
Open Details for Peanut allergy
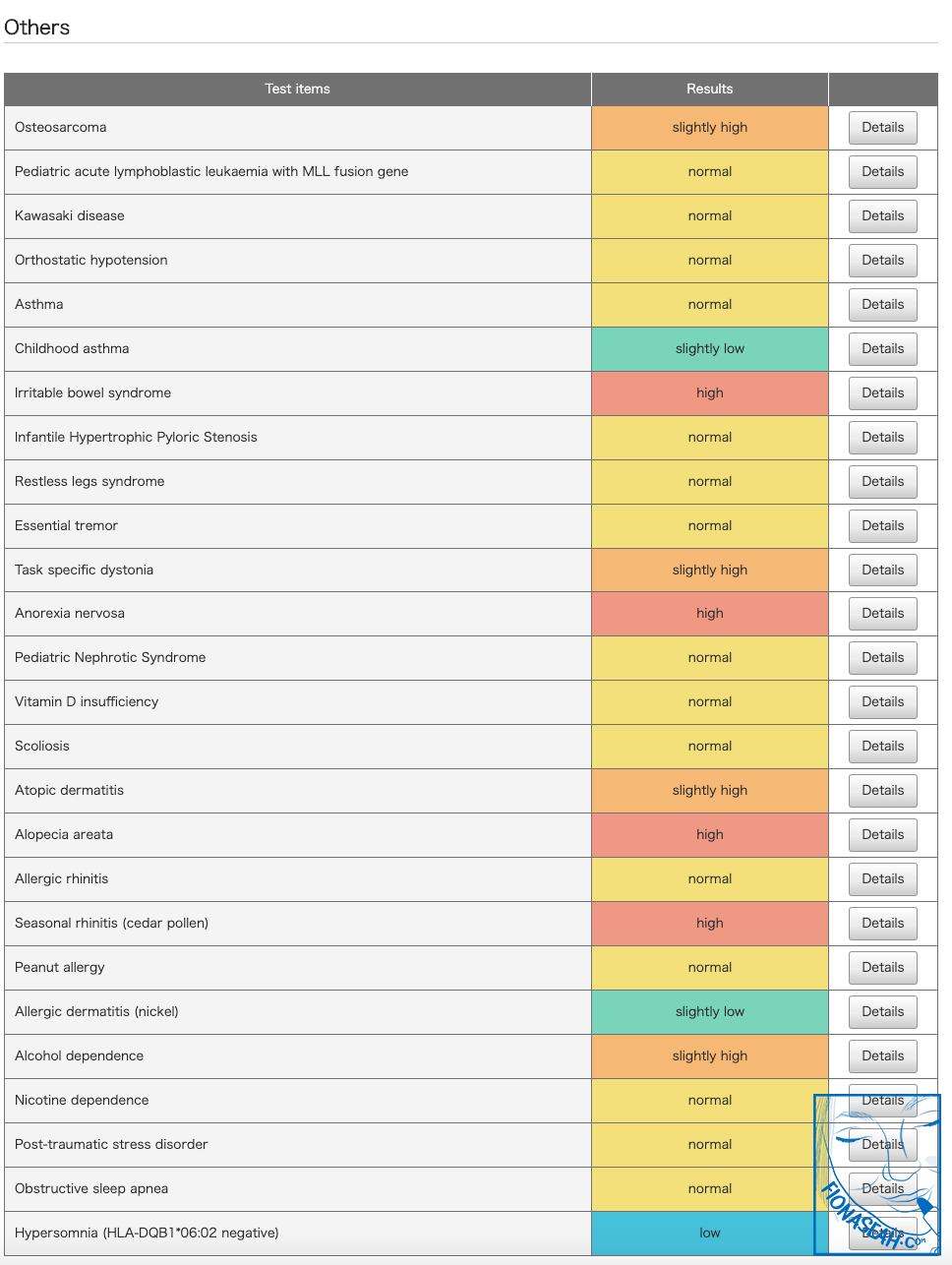882,968
